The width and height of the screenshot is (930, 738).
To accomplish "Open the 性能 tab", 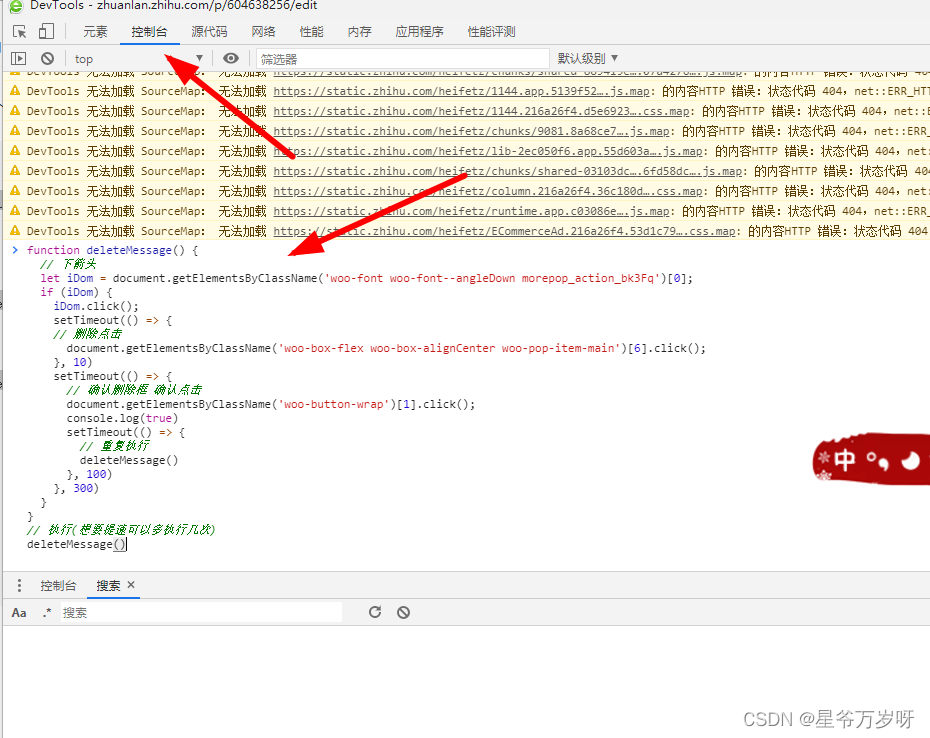I will pos(311,31).
